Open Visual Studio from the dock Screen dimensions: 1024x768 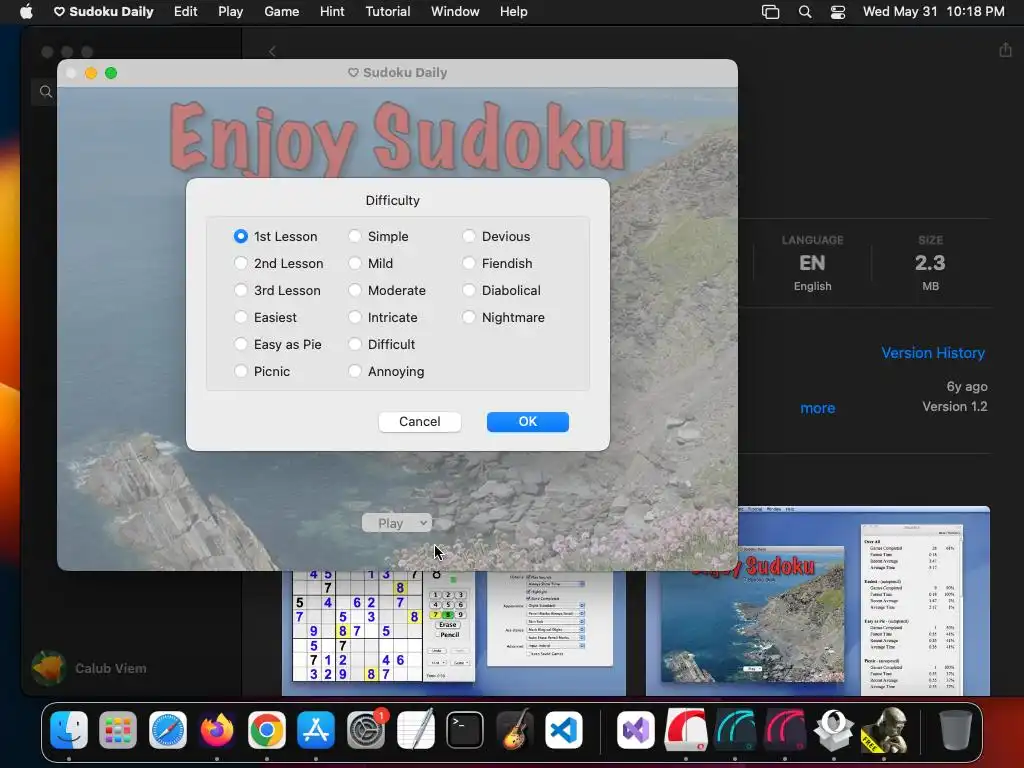[x=636, y=729]
